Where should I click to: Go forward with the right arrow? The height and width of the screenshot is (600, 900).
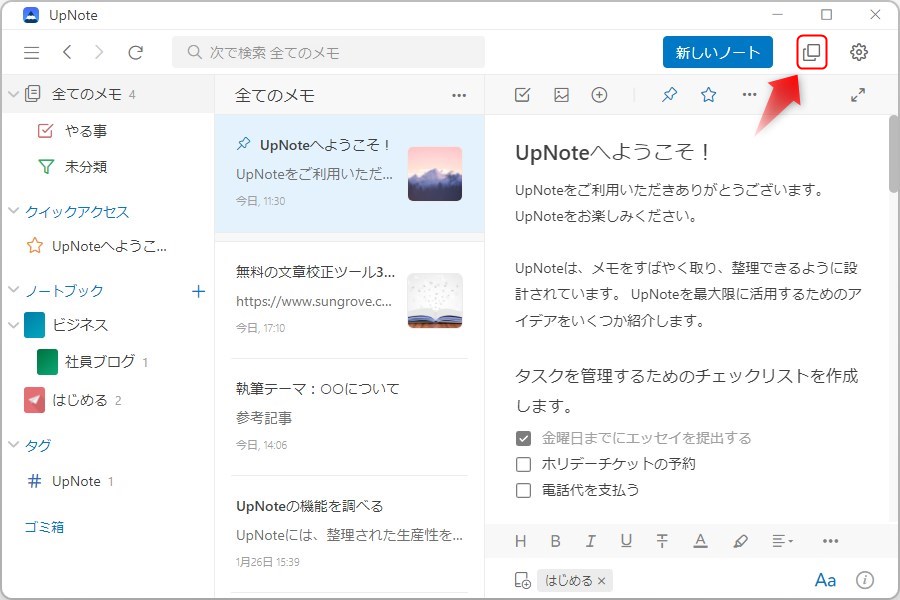click(99, 52)
